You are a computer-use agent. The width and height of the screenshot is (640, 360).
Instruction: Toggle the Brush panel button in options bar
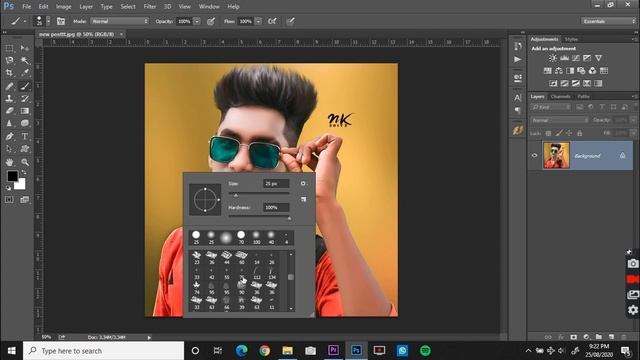(61, 21)
